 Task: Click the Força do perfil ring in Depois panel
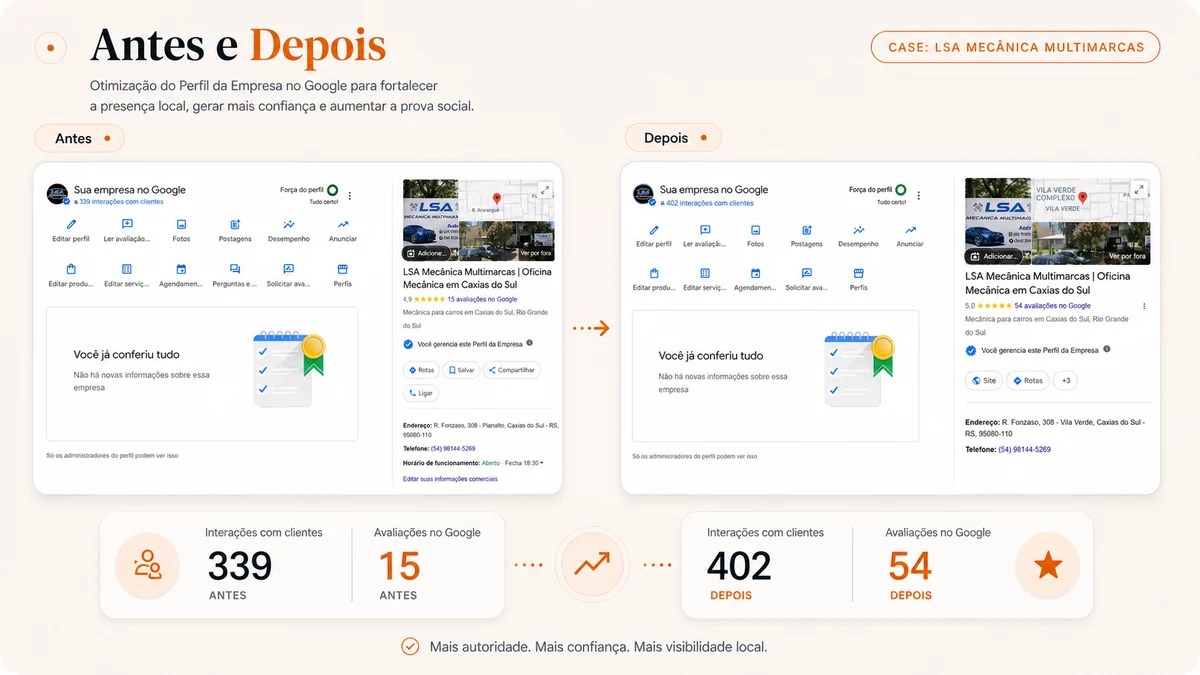[x=900, y=190]
